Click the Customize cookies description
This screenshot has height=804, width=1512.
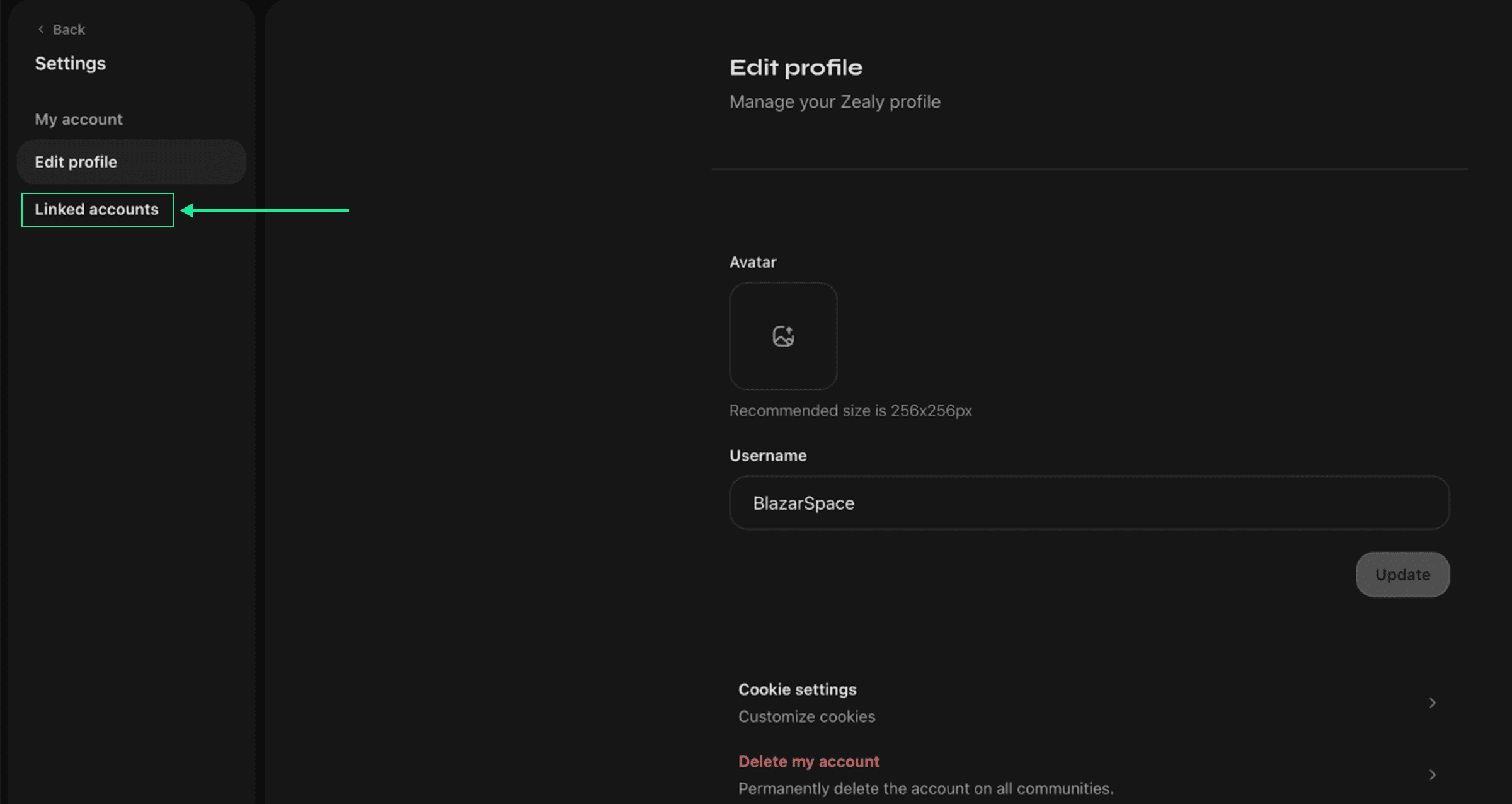click(806, 716)
